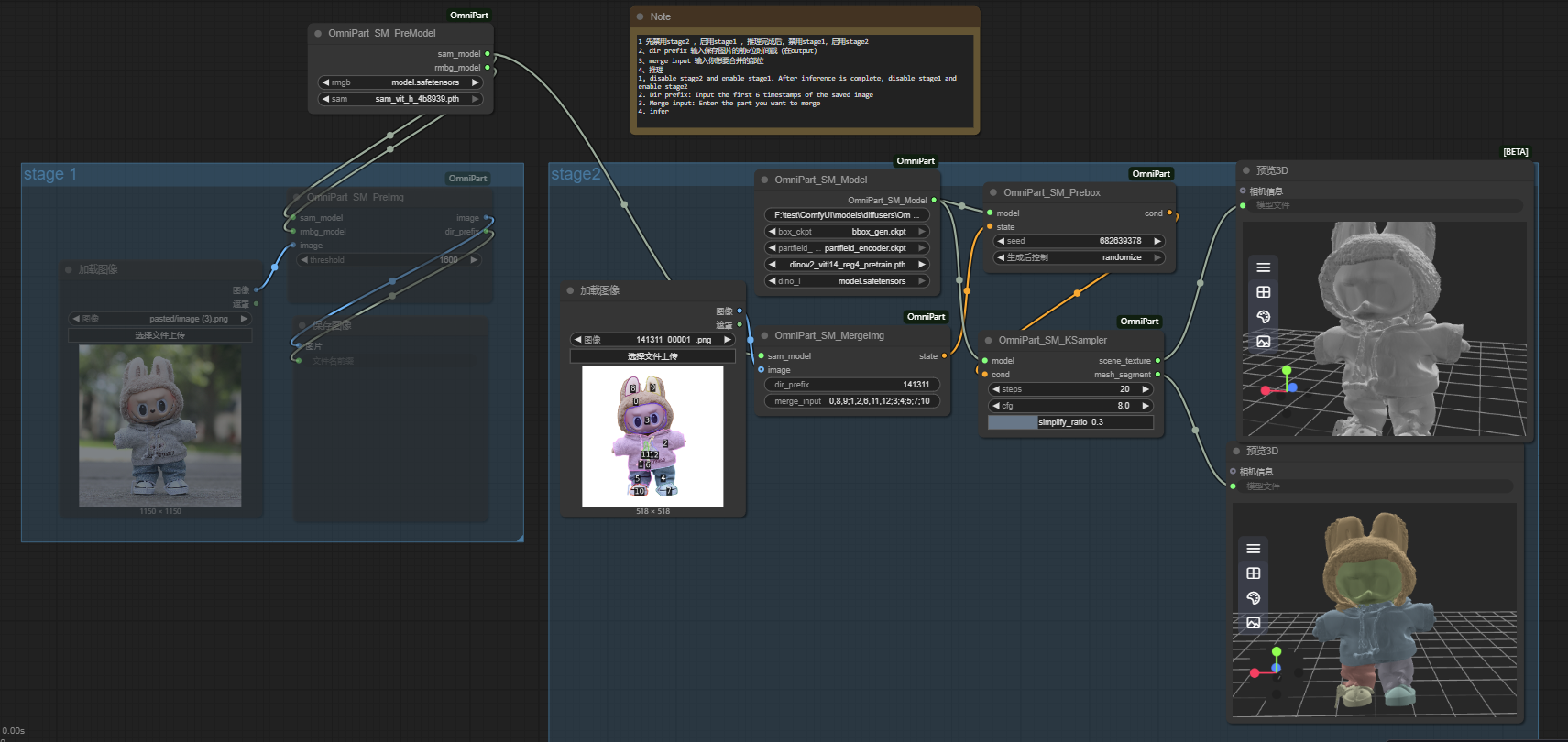Open palette background color in upper 3D preview
Screen dimensions: 1568x742
pyautogui.click(x=1263, y=317)
